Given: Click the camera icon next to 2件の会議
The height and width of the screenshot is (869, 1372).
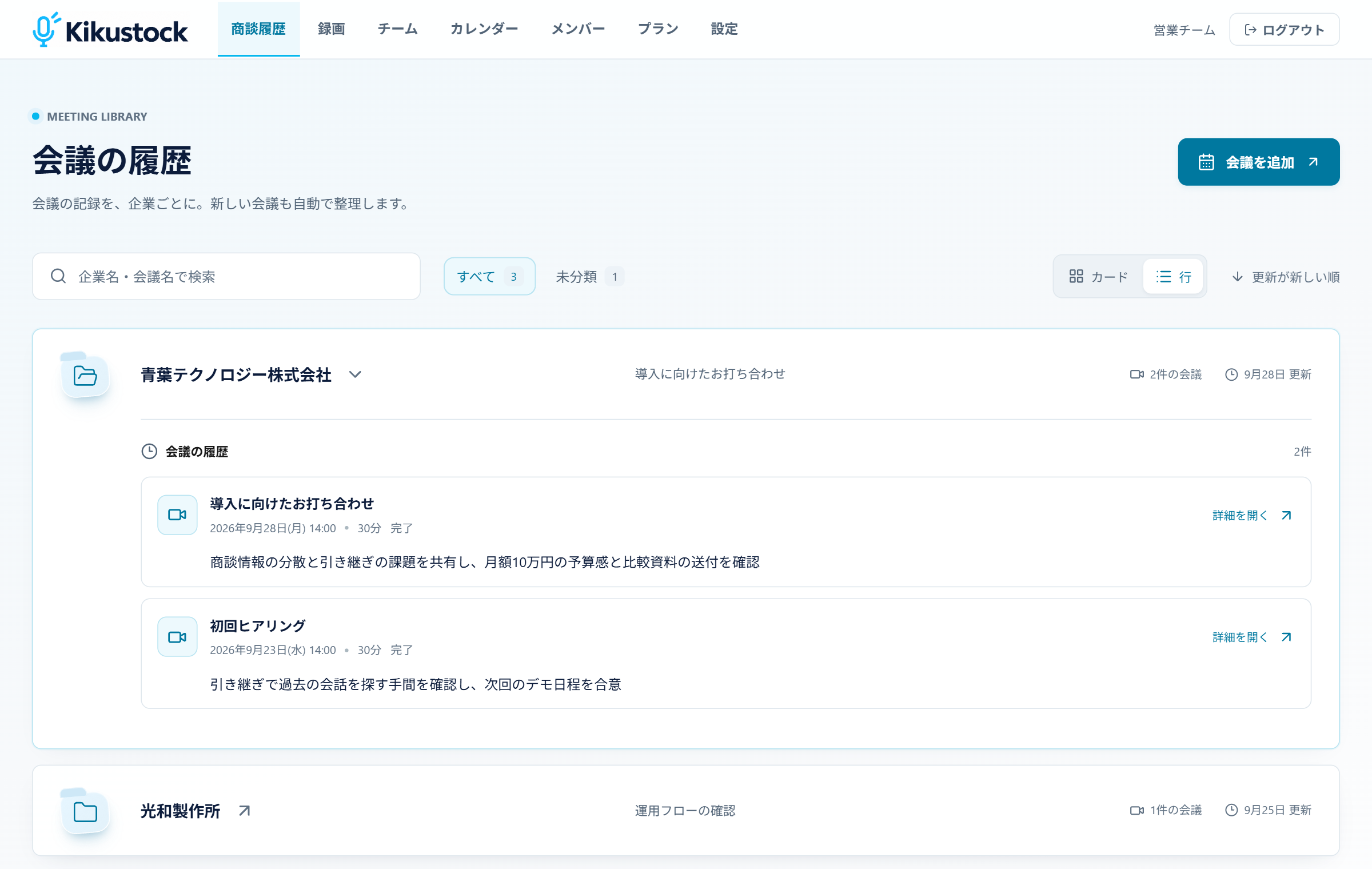Looking at the screenshot, I should click(x=1137, y=374).
